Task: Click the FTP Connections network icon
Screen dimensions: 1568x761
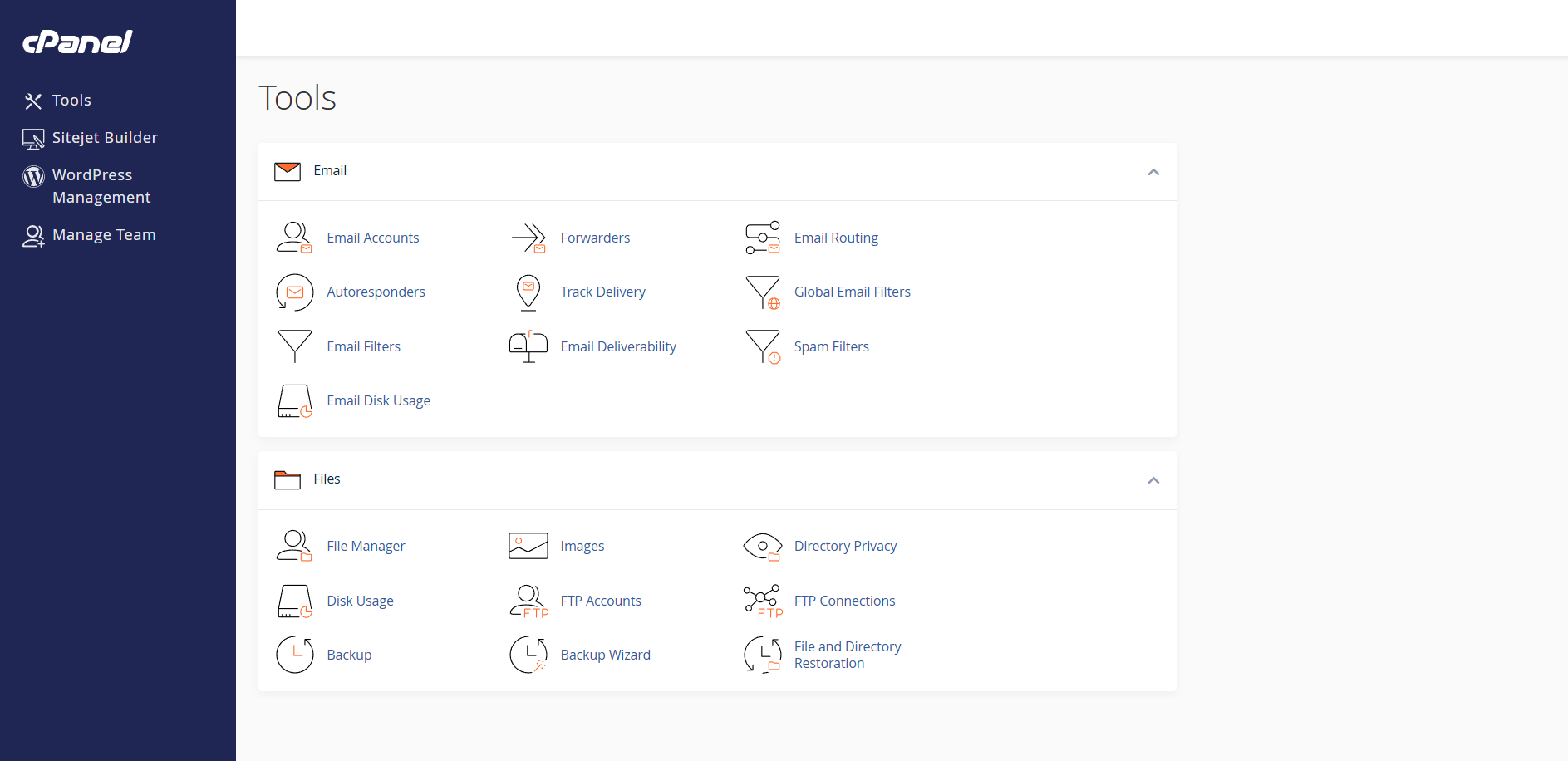Action: coord(763,601)
